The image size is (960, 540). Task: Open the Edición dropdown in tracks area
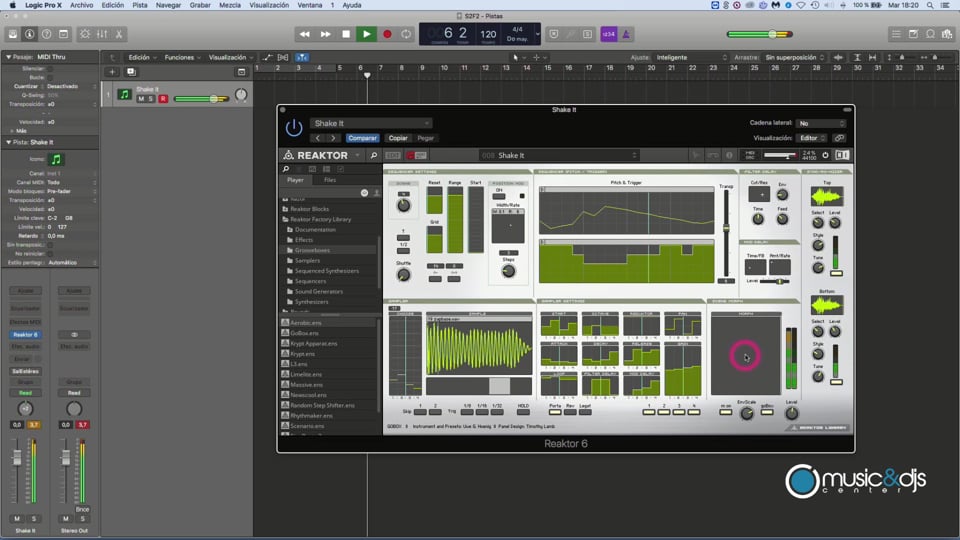pos(142,58)
